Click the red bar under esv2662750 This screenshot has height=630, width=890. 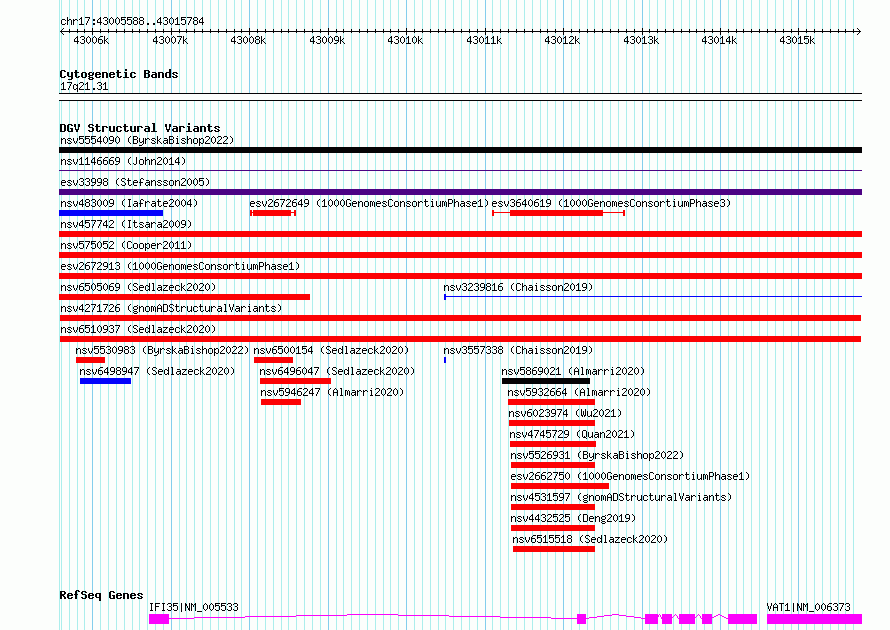pos(560,486)
